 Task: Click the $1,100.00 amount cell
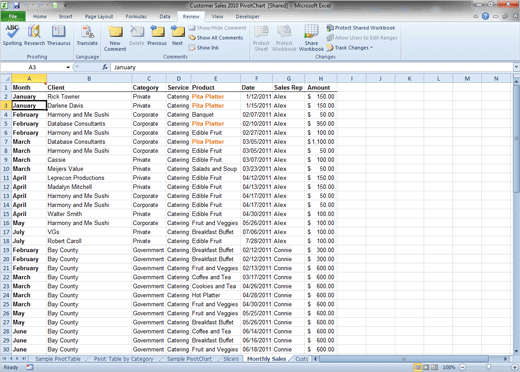click(321, 142)
